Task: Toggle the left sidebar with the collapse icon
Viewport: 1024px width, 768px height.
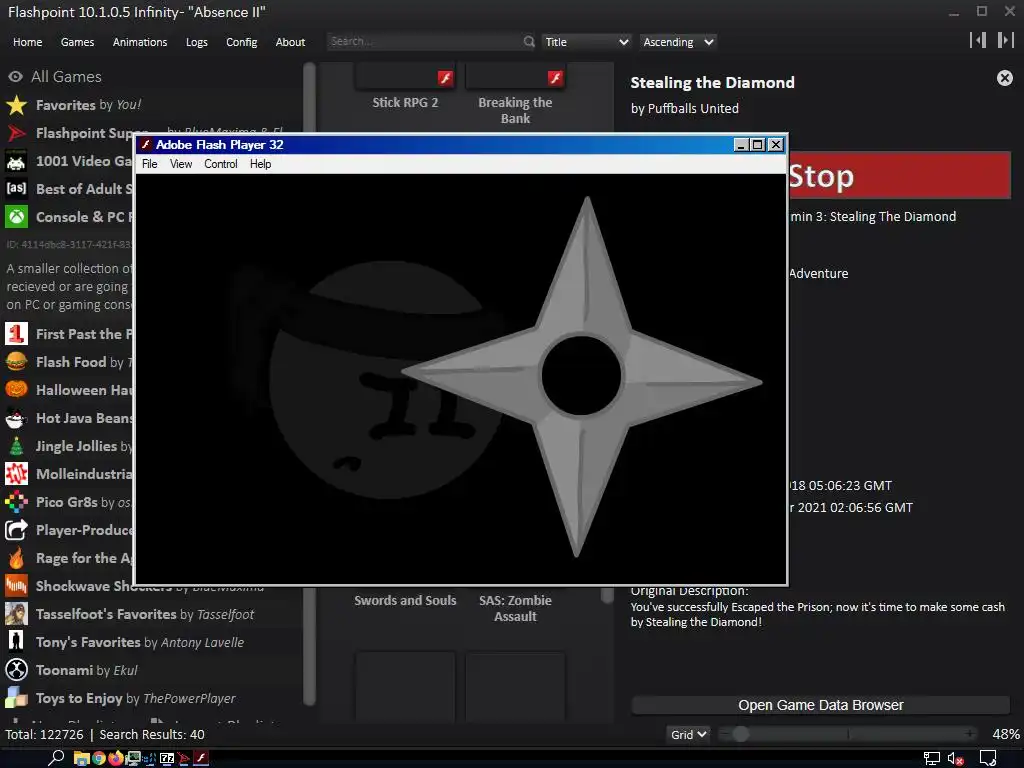Action: pyautogui.click(x=978, y=40)
